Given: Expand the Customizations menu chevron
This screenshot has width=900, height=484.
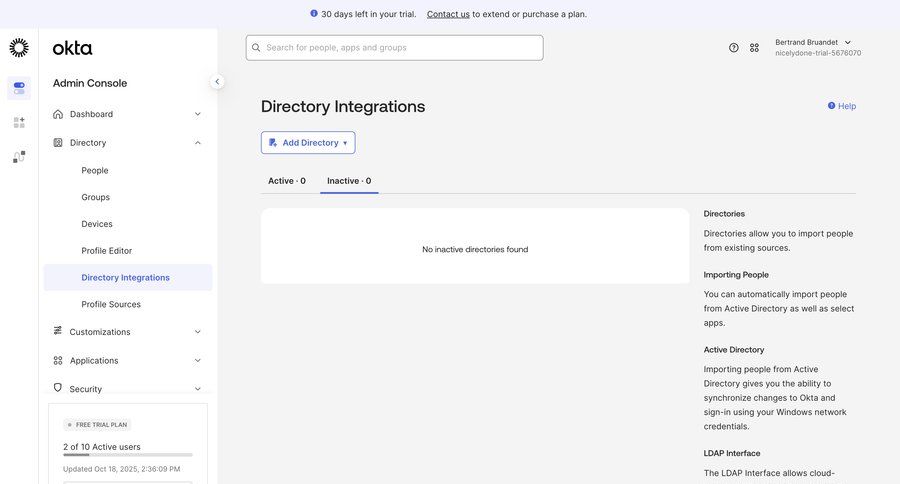Looking at the screenshot, I should [x=197, y=332].
